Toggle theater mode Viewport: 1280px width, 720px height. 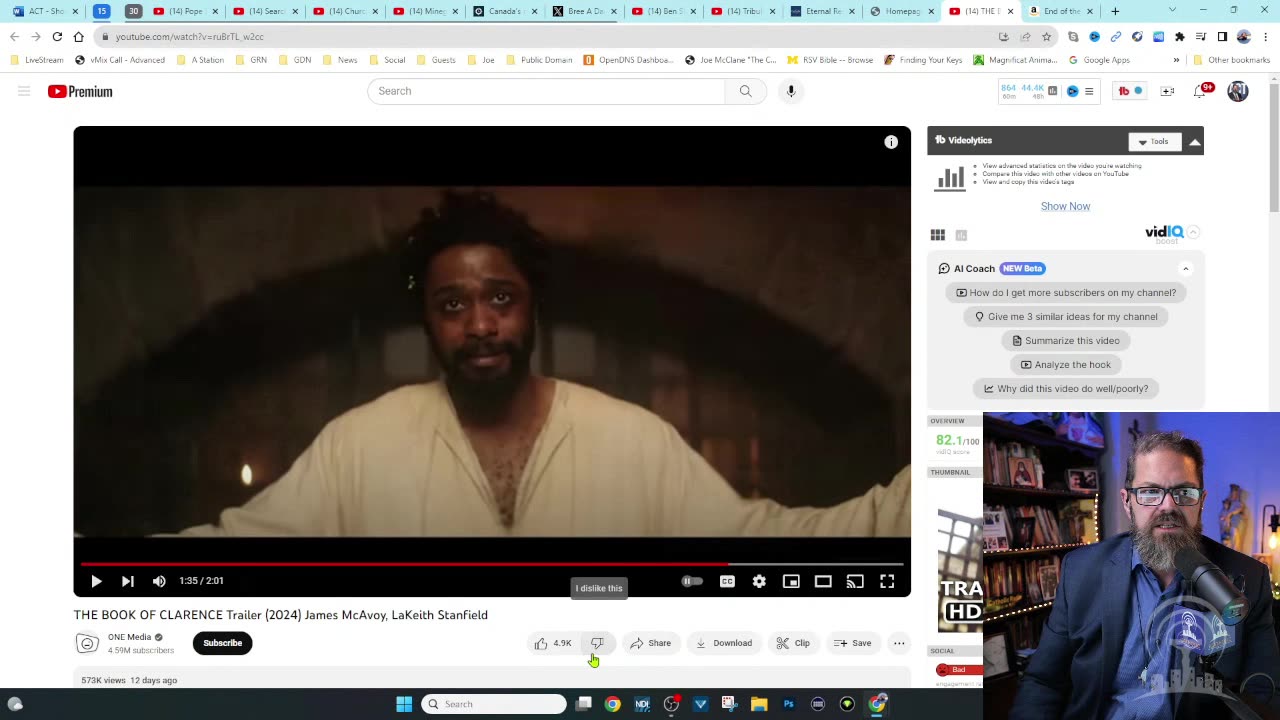click(823, 581)
